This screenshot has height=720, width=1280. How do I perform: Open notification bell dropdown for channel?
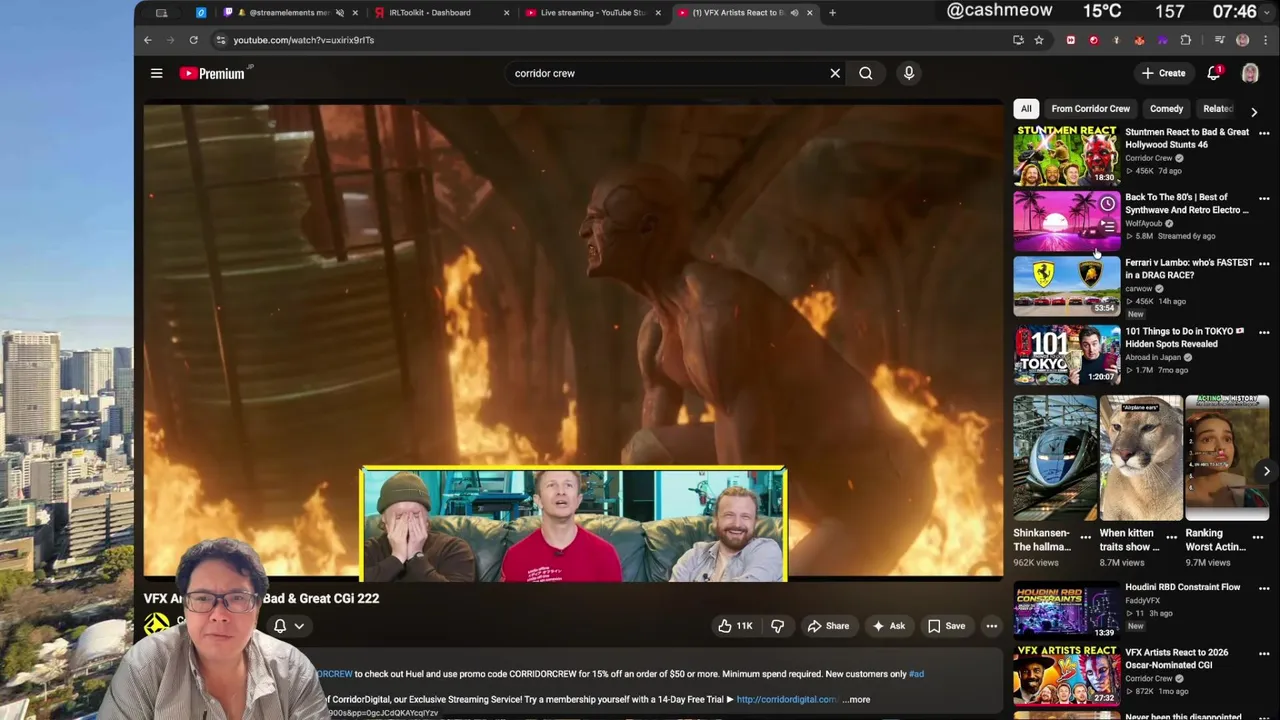pyautogui.click(x=288, y=626)
